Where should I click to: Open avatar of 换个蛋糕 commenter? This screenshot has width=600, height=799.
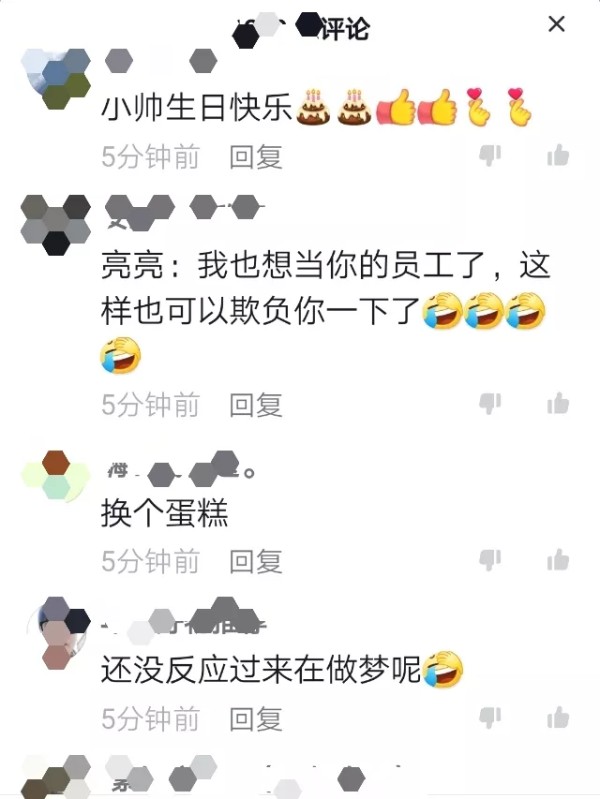coord(56,476)
